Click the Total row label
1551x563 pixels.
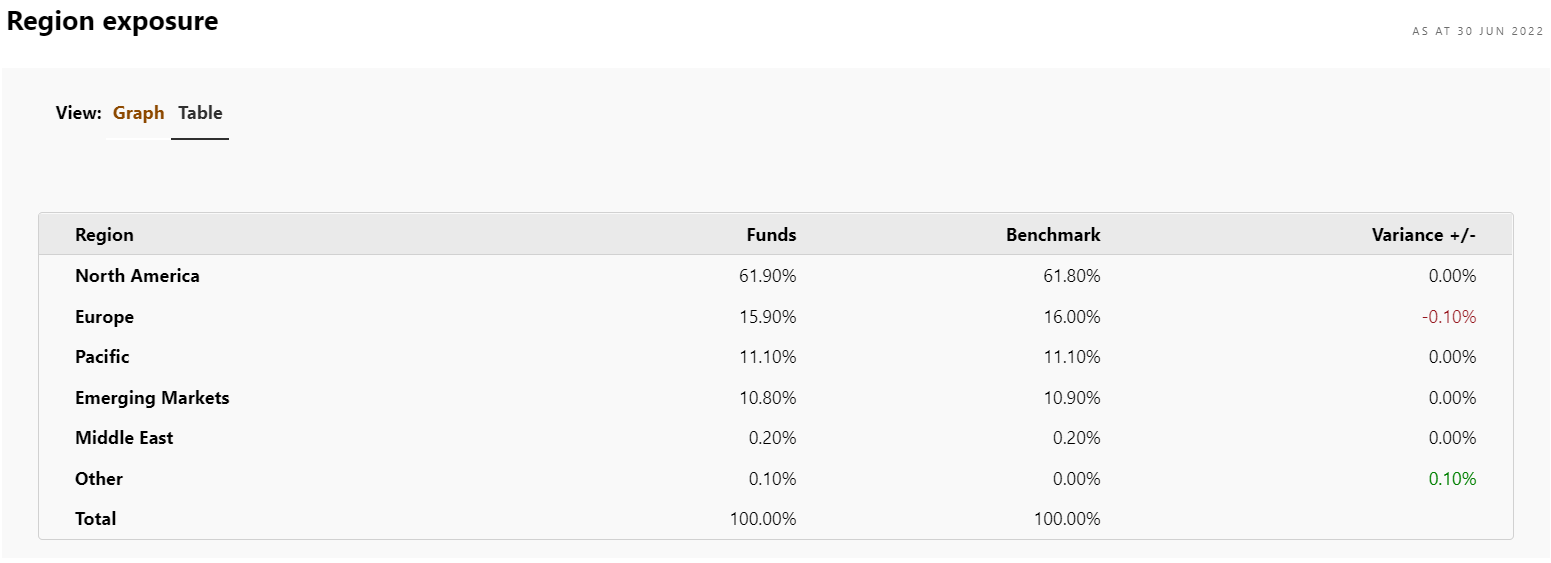95,519
